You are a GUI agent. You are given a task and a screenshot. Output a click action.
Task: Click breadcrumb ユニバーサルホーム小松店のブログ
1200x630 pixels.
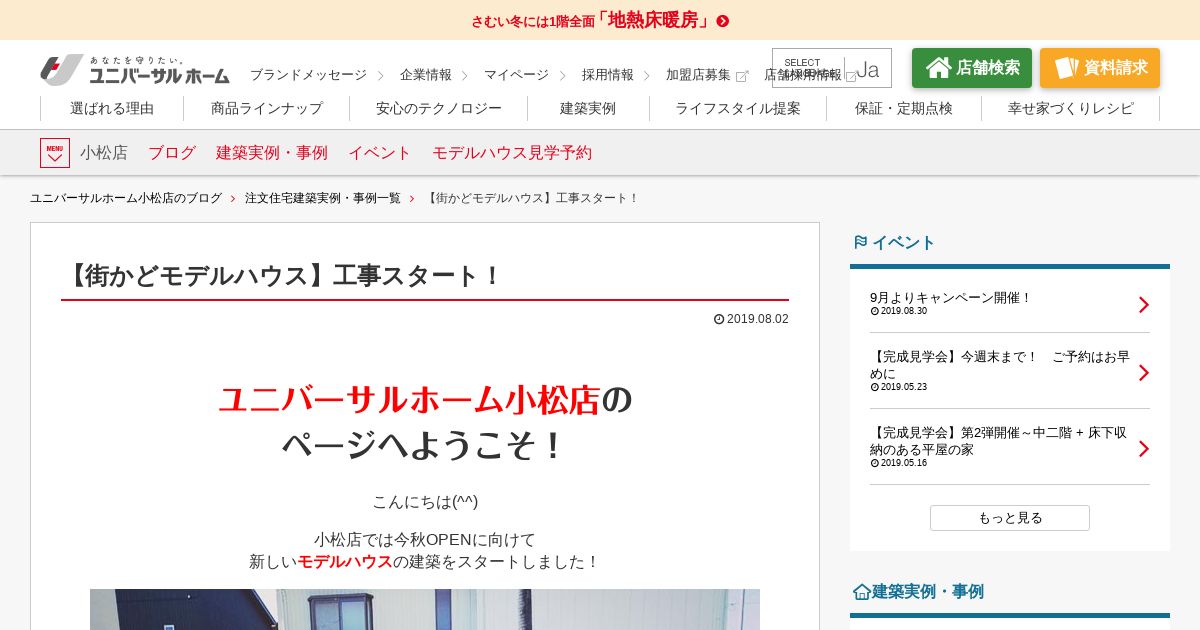126,198
